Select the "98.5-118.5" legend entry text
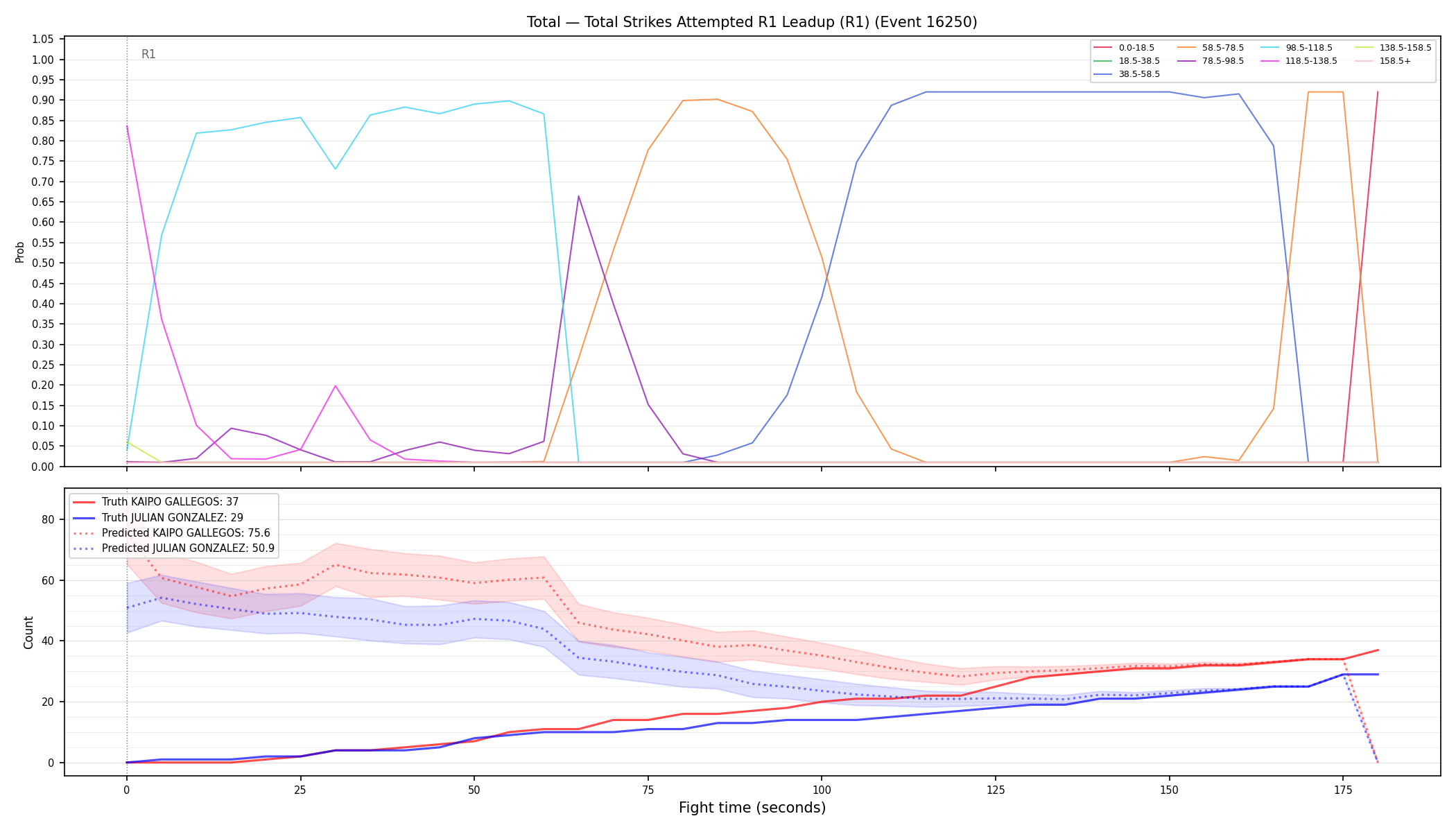The height and width of the screenshot is (832, 1456). pos(1309,48)
